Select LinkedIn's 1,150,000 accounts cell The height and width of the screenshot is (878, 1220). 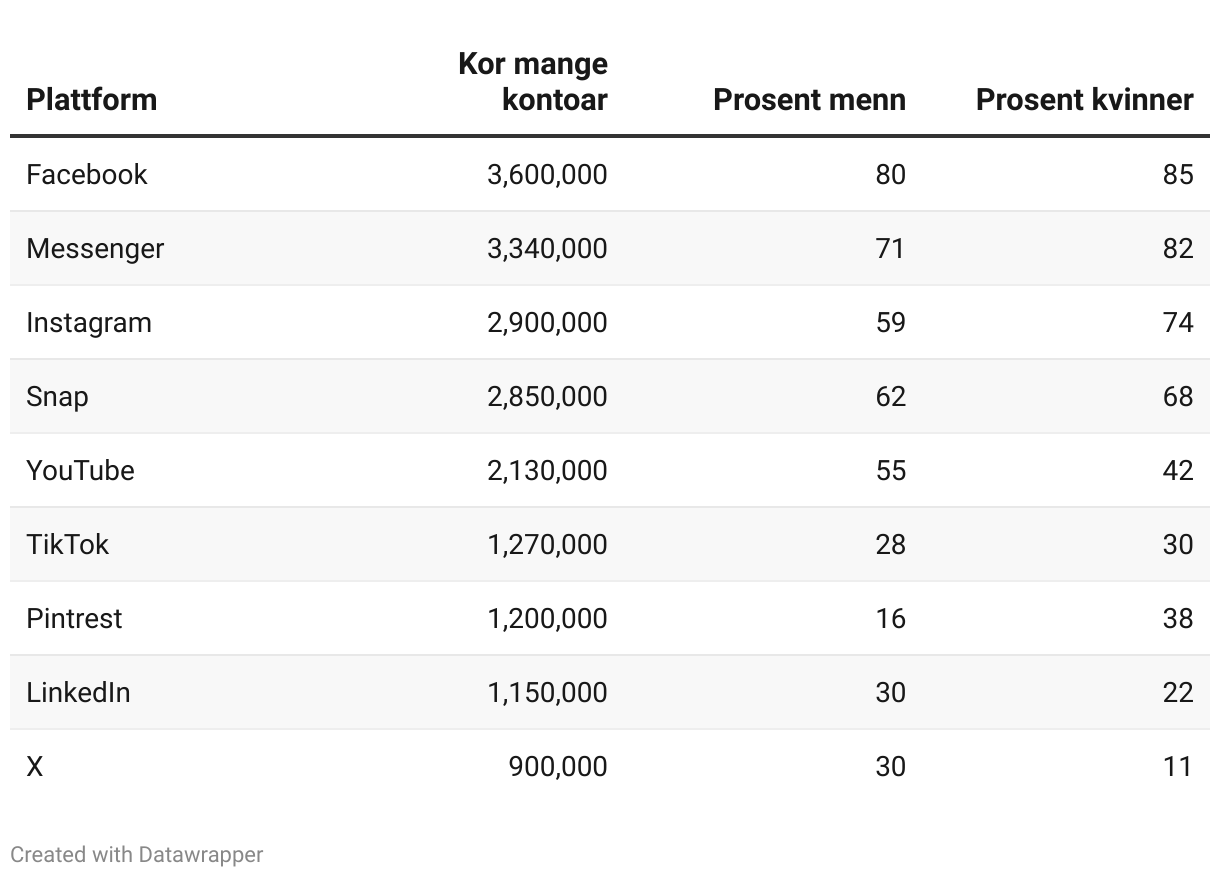click(547, 693)
